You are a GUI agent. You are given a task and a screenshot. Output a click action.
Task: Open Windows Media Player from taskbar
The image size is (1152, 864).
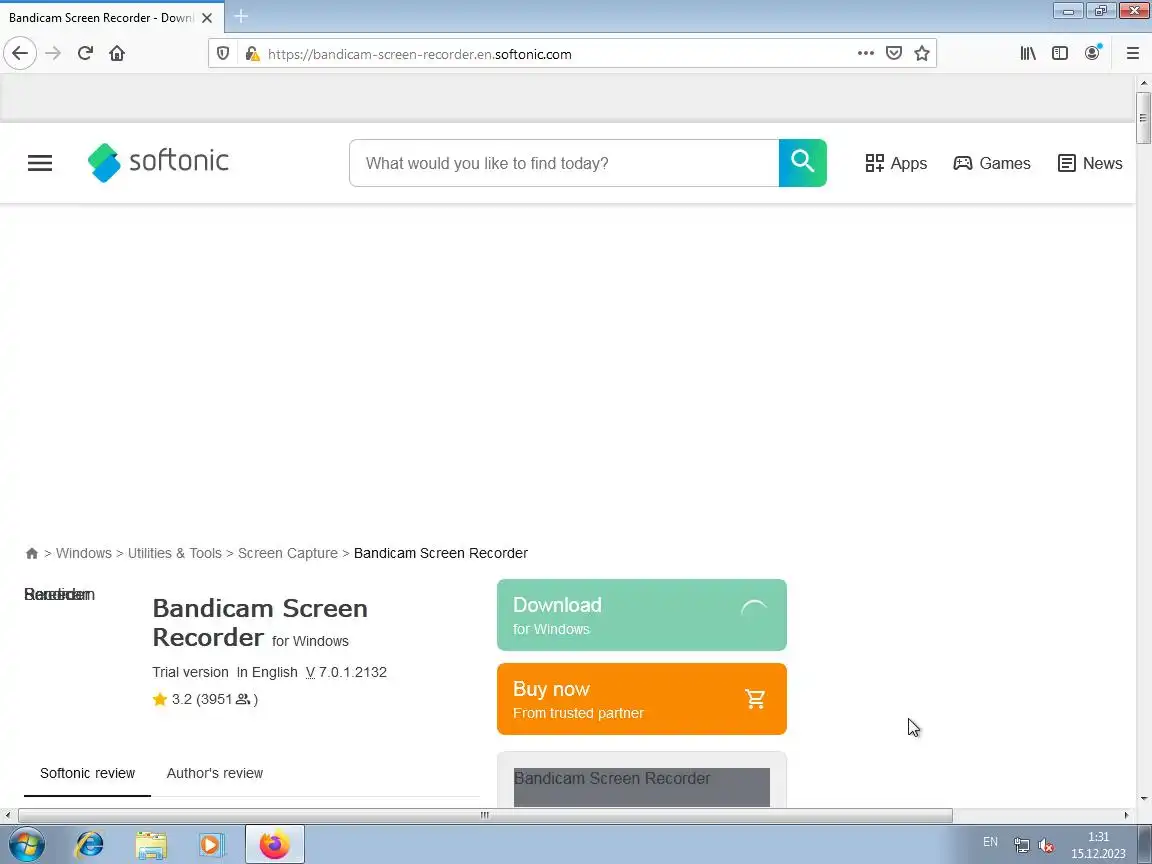pos(210,845)
